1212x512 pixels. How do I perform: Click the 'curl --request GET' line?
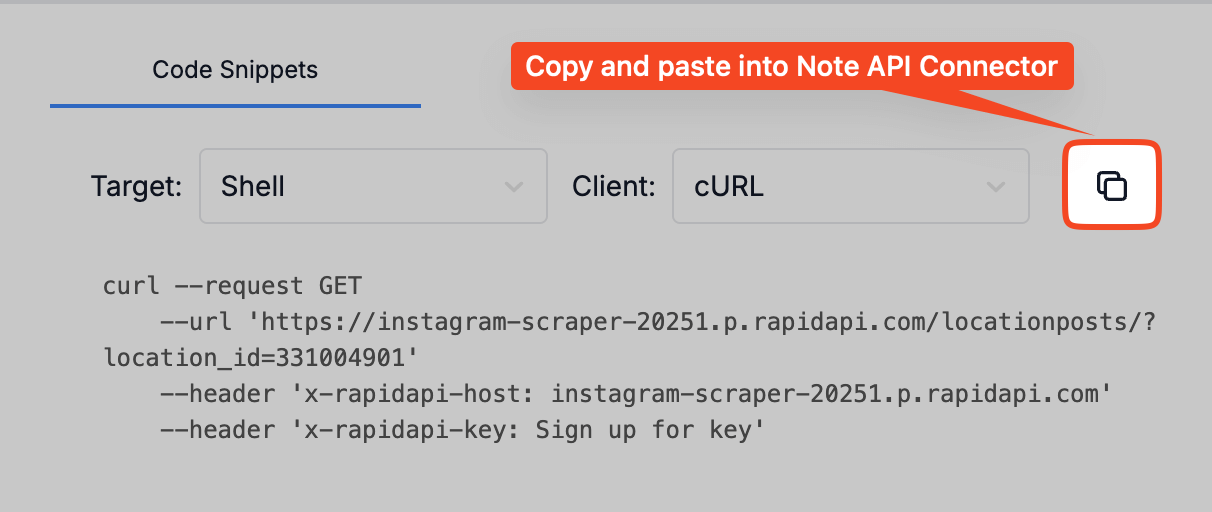pyautogui.click(x=232, y=286)
